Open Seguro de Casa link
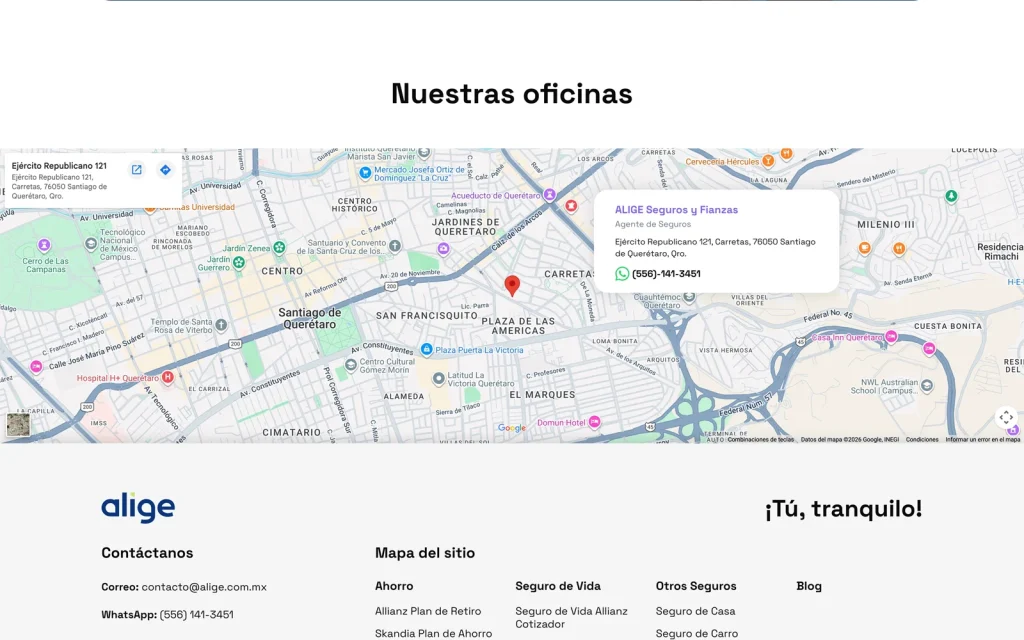 tap(695, 611)
